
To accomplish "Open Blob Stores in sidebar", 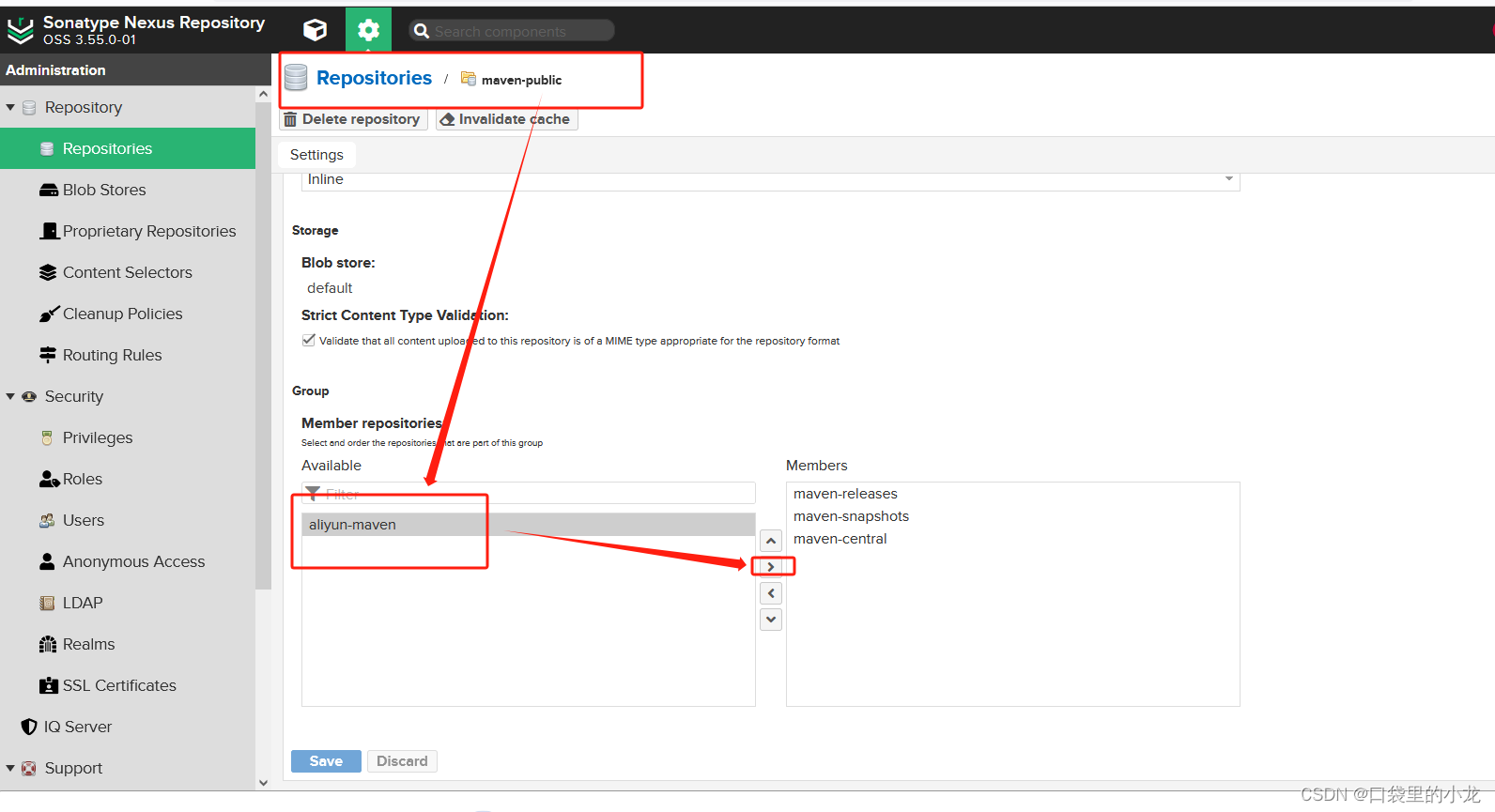I will [128, 190].
